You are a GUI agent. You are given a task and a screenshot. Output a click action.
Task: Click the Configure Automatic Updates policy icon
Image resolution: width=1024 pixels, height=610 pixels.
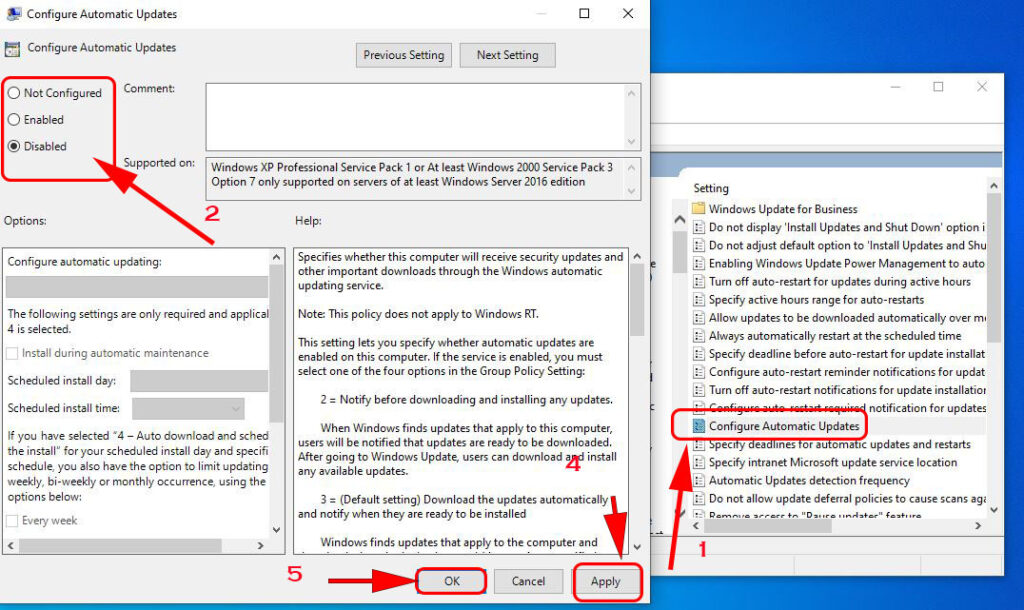pyautogui.click(x=698, y=425)
